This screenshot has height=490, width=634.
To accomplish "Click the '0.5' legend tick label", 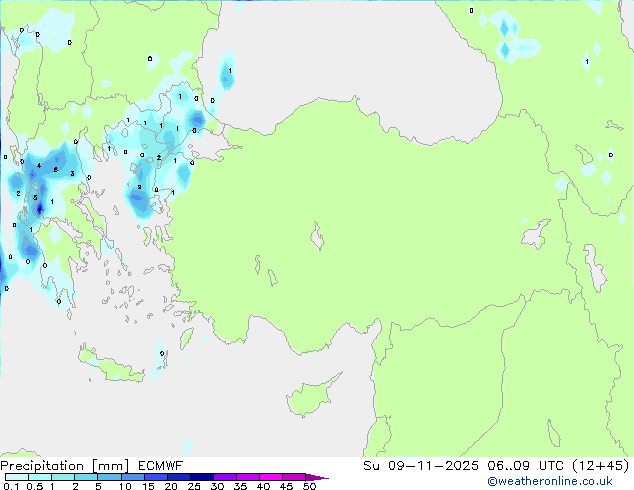I will (35, 486).
